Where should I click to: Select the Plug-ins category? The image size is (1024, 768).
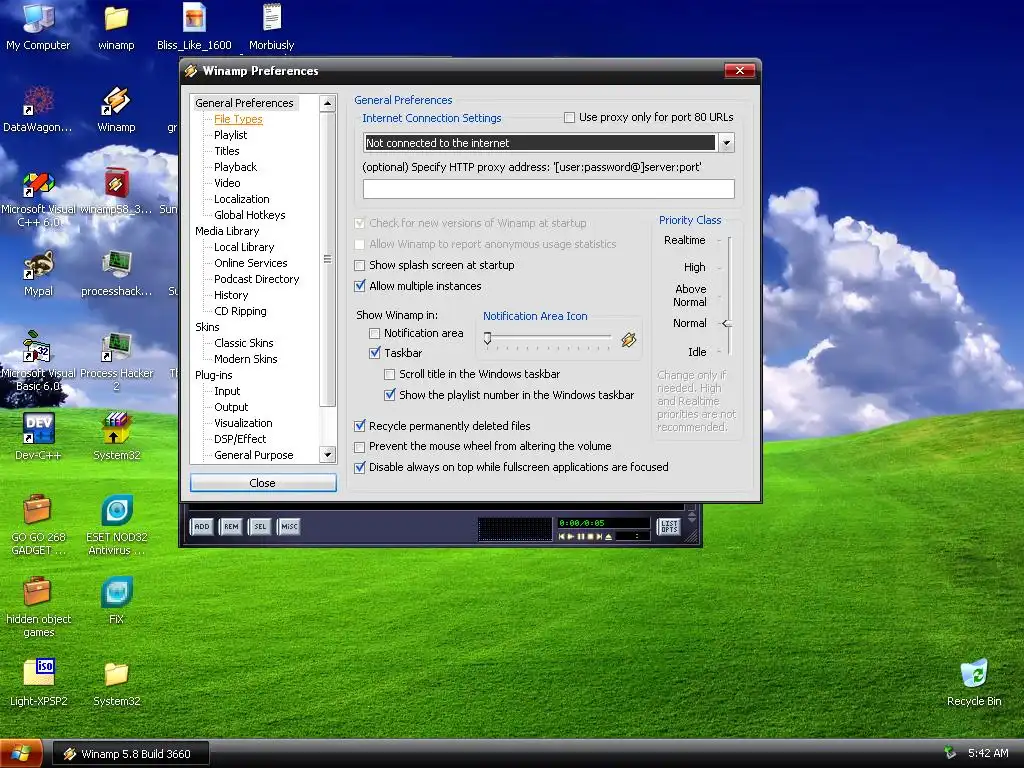click(214, 375)
